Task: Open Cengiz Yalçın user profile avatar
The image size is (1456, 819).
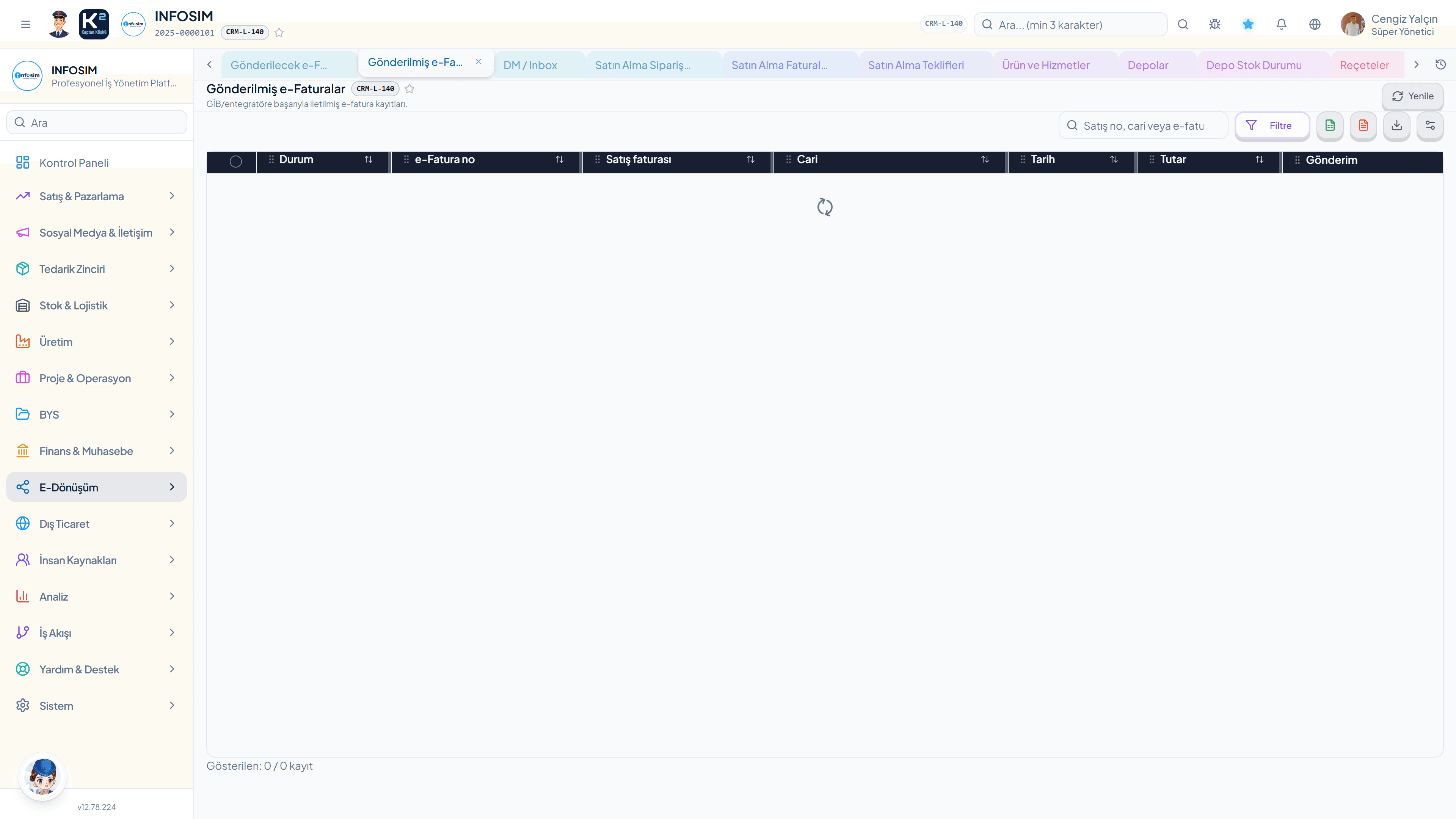Action: pos(1352,24)
